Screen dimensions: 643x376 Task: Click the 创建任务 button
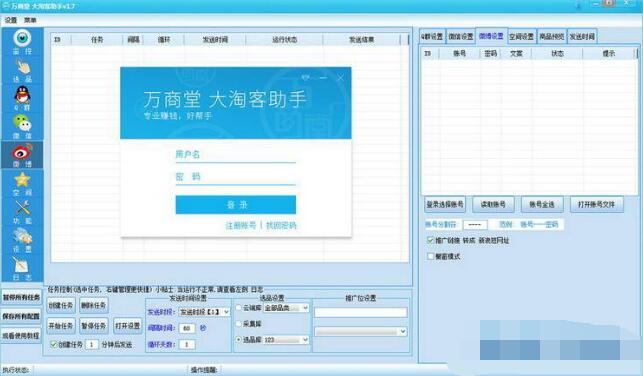click(61, 305)
